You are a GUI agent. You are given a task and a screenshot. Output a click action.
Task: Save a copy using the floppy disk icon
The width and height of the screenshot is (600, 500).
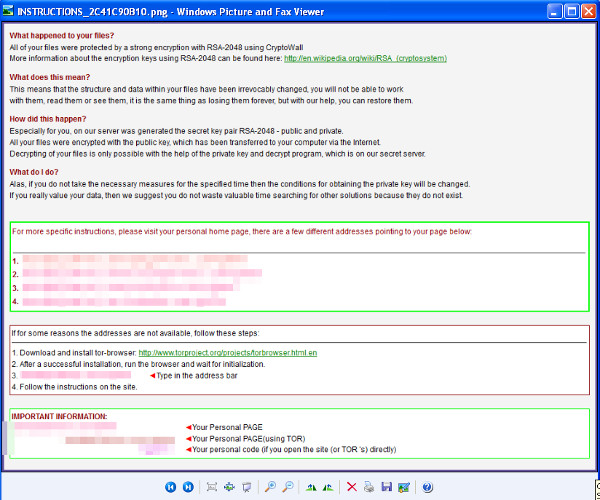(386, 487)
